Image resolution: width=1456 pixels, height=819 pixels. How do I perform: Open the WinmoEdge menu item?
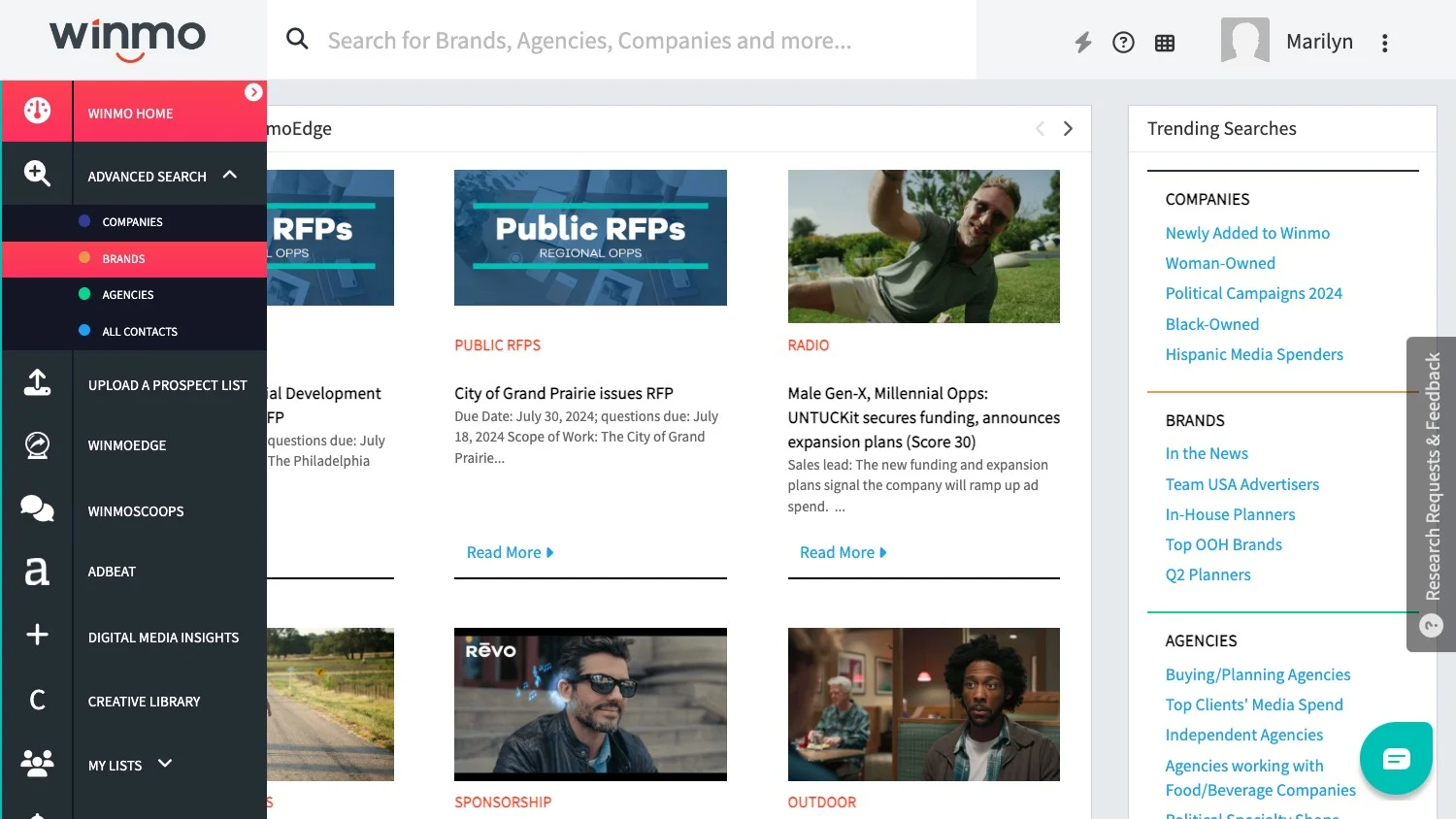coord(127,445)
